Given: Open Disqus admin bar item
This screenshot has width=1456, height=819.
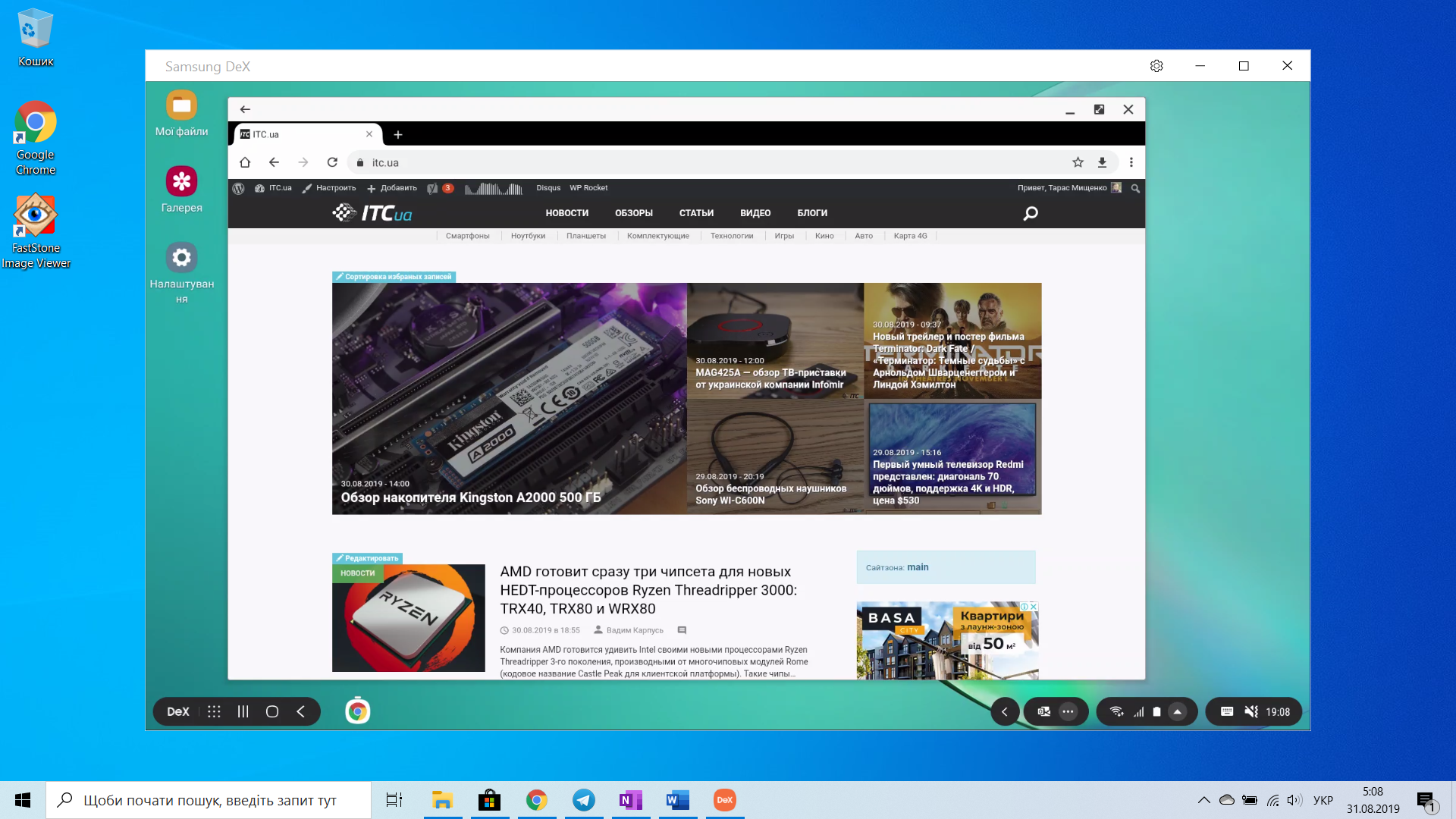Looking at the screenshot, I should coord(548,188).
